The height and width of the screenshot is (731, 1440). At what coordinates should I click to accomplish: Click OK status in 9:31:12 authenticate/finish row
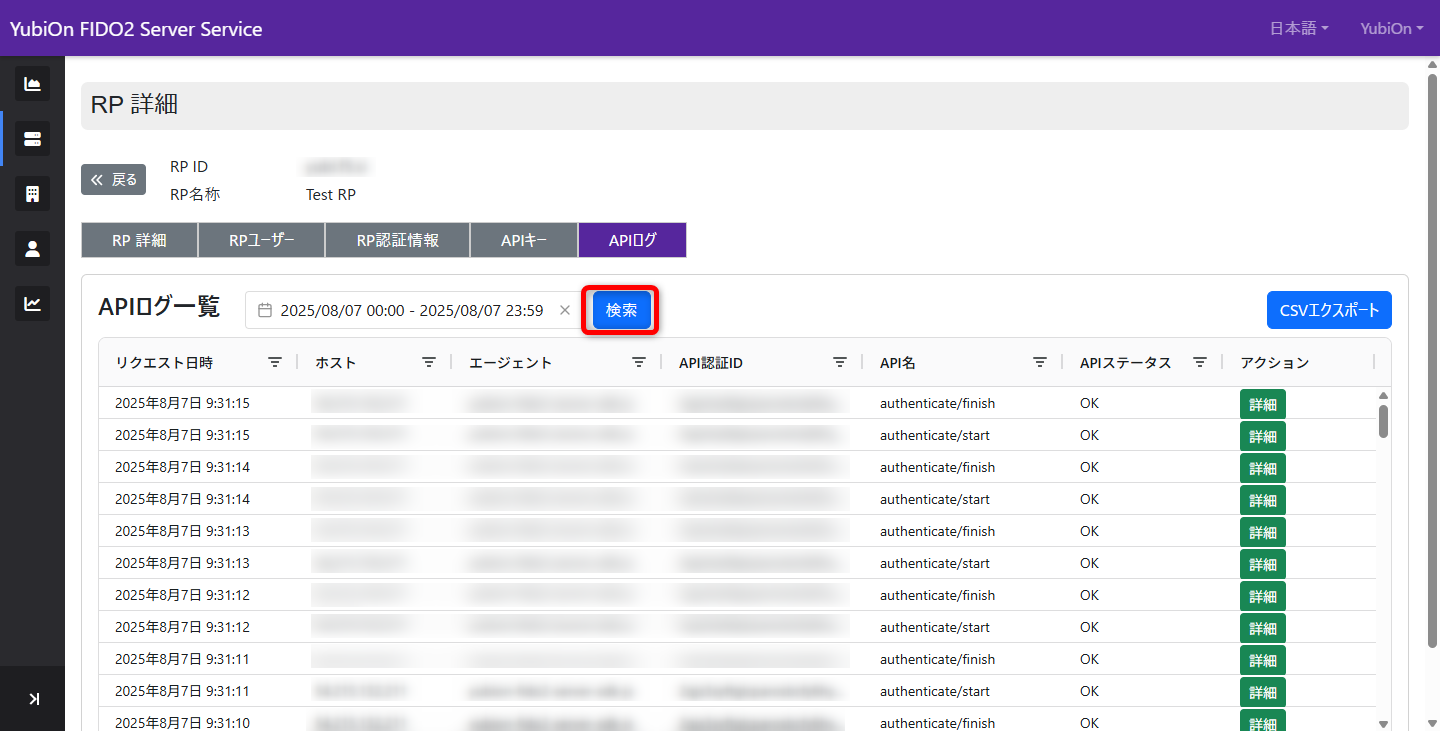click(1089, 595)
